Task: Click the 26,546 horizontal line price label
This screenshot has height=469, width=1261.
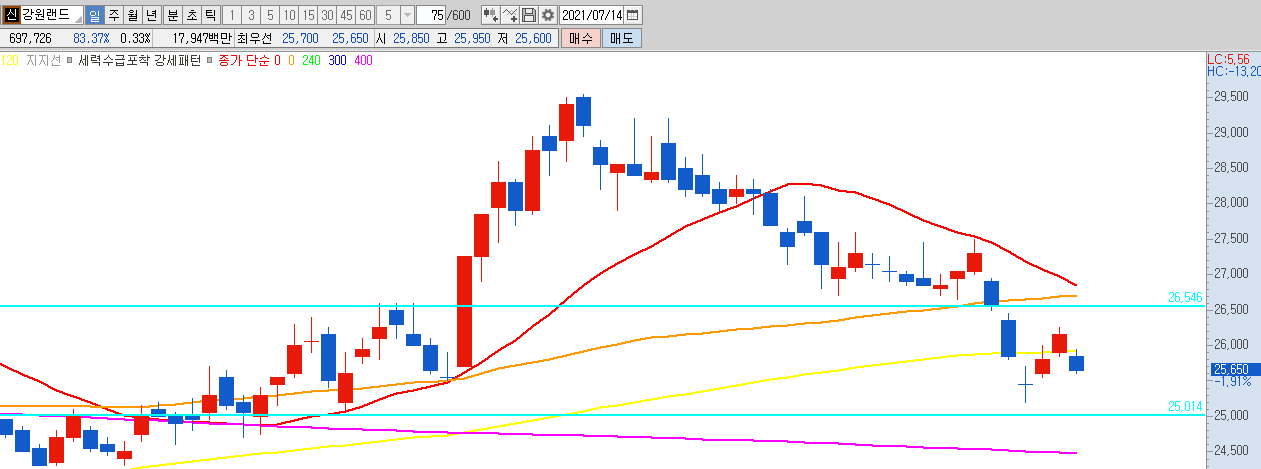Action: (1185, 298)
